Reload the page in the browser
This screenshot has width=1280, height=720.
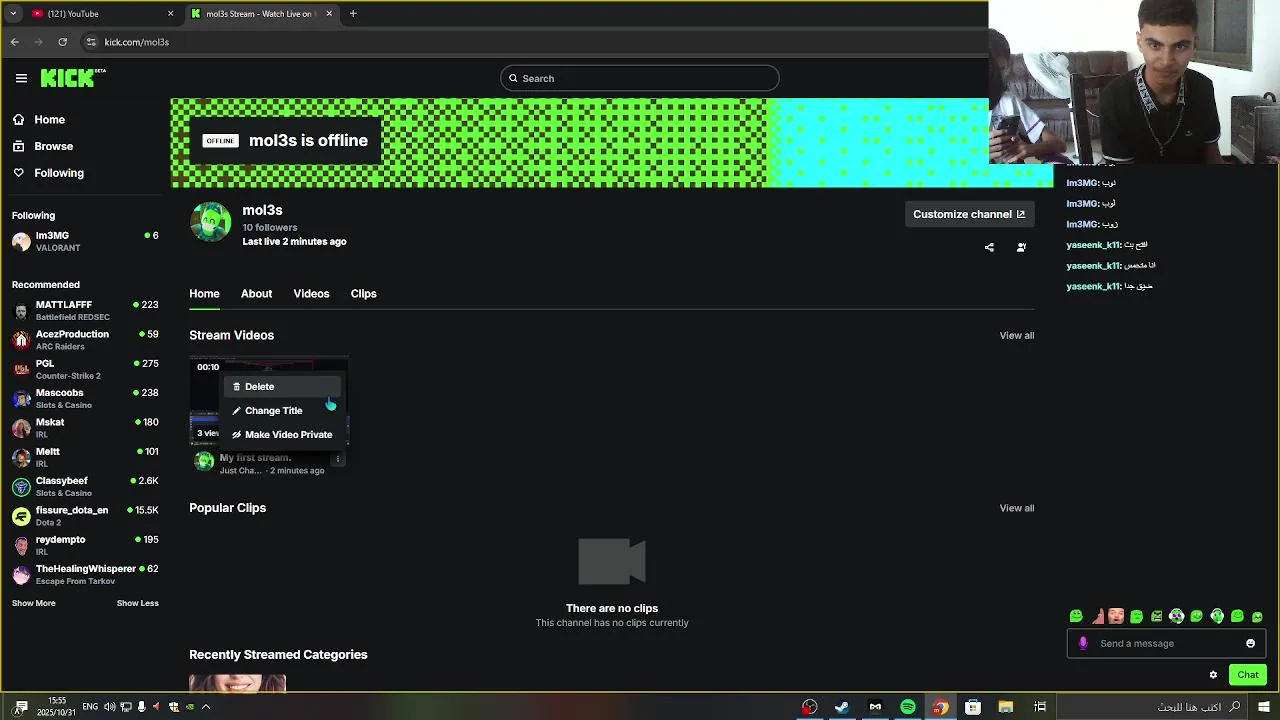pos(62,42)
